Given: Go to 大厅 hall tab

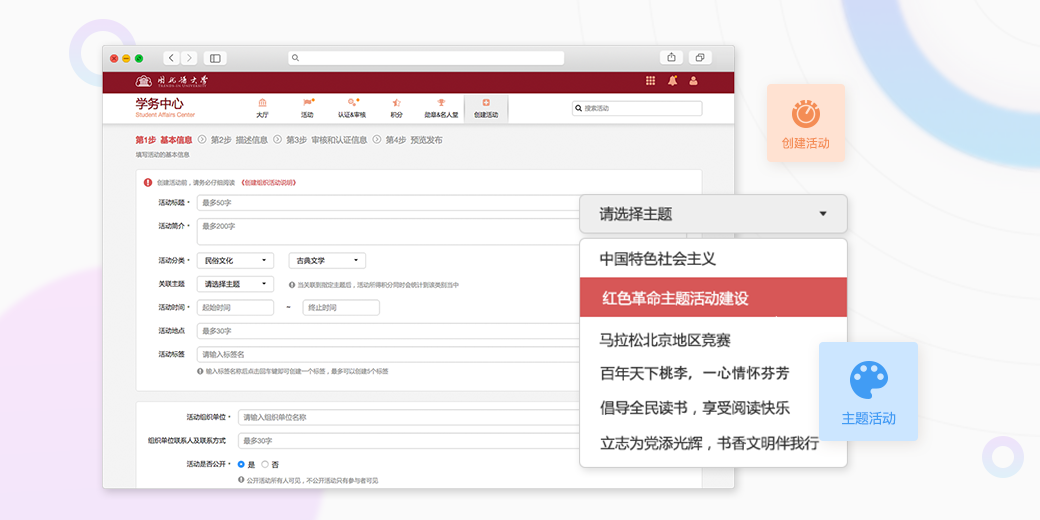Looking at the screenshot, I should 263,108.
